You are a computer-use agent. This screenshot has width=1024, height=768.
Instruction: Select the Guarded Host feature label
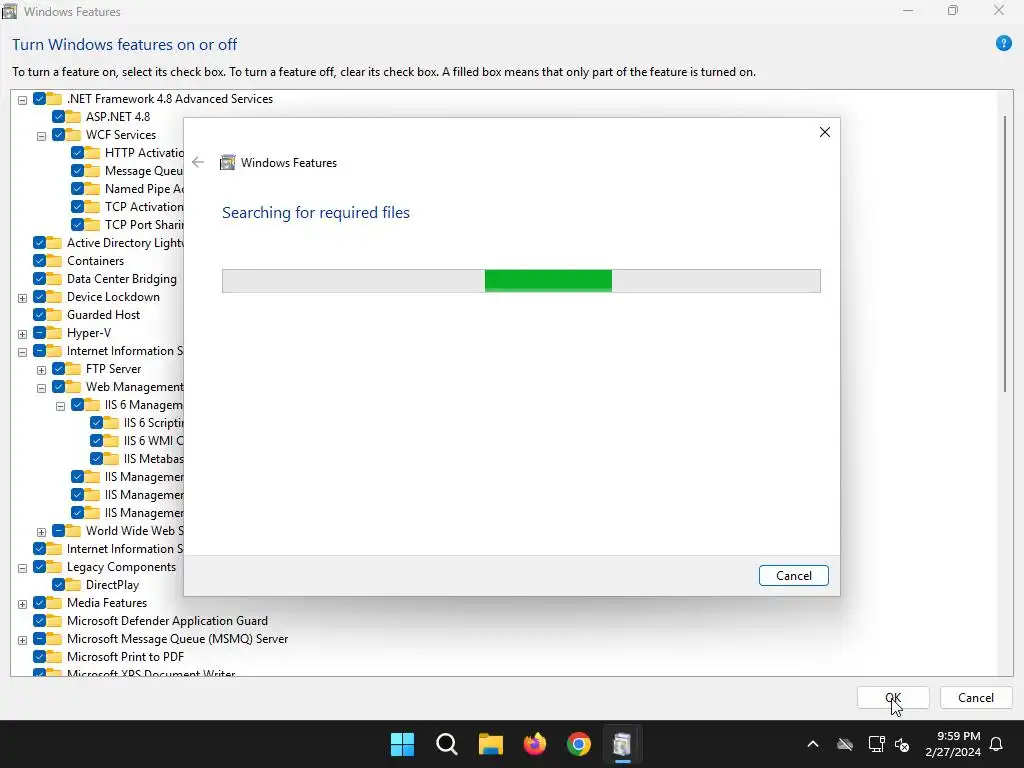[103, 314]
